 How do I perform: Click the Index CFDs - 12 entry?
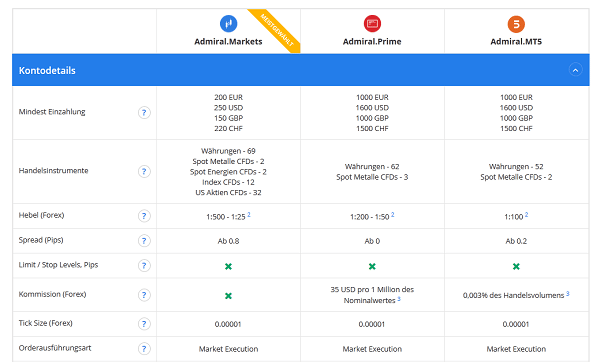click(228, 182)
